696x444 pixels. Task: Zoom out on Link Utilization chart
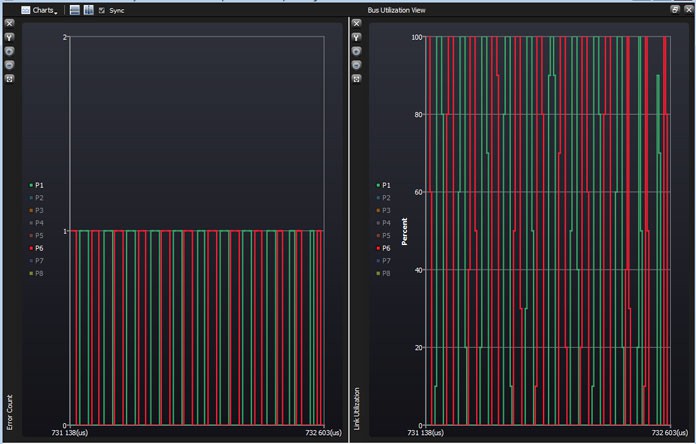356,65
